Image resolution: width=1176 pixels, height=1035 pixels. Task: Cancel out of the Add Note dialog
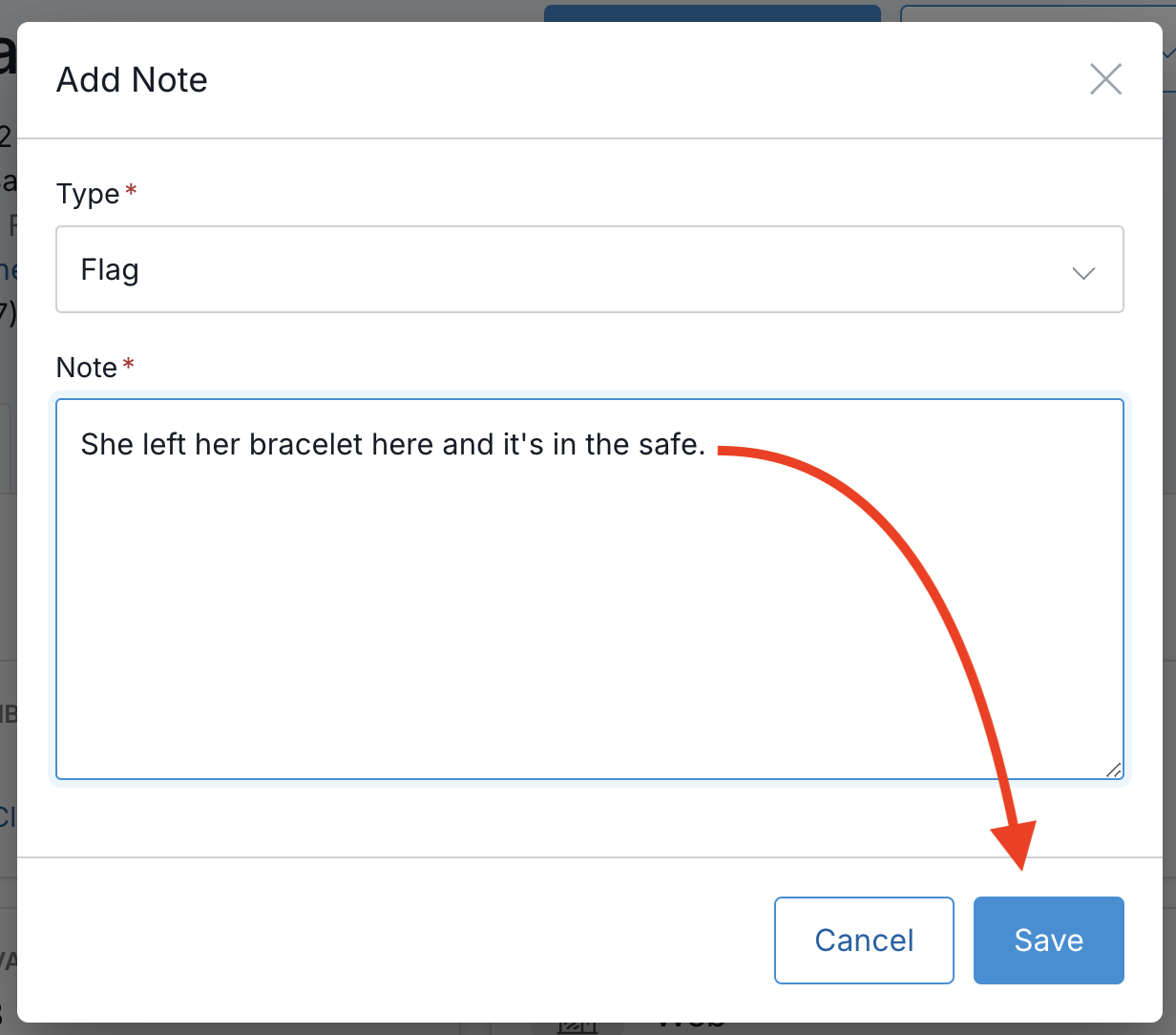tap(863, 940)
